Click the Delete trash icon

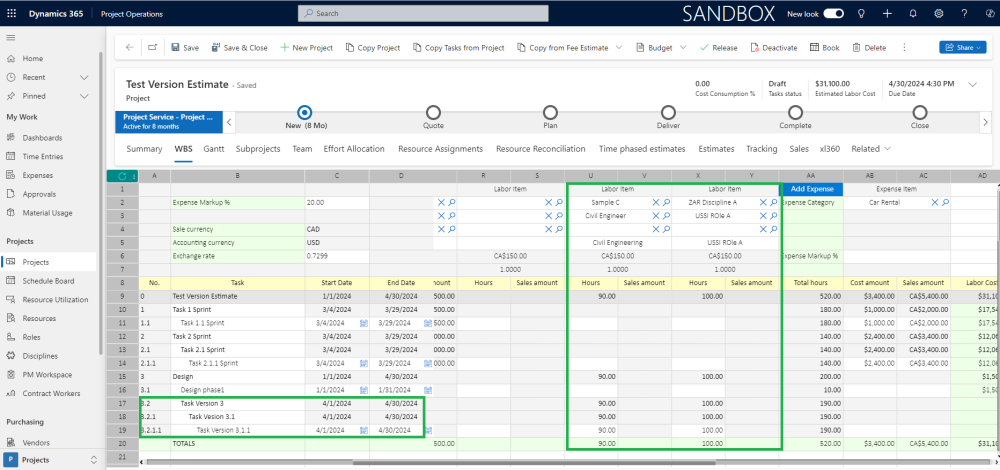point(856,48)
